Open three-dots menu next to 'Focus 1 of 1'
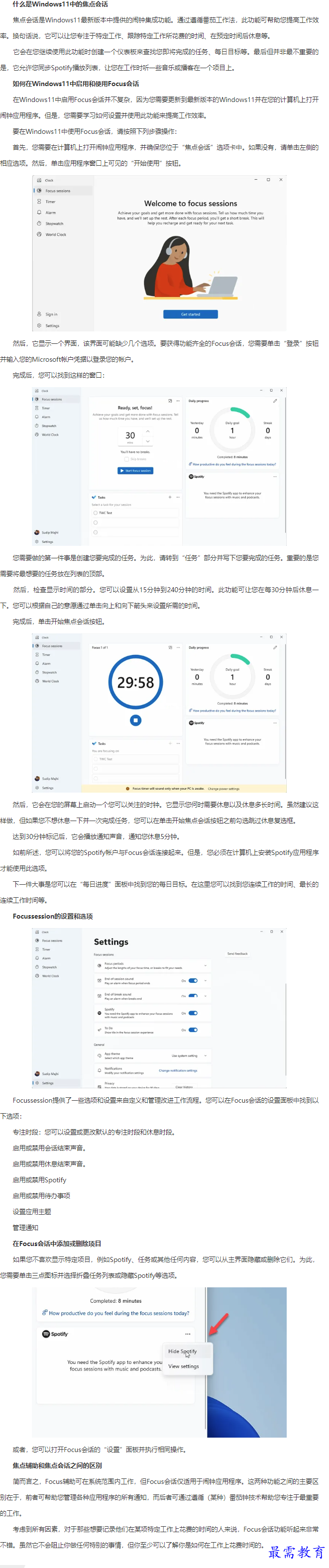Screen dimensions: 329x1568 coord(178,647)
